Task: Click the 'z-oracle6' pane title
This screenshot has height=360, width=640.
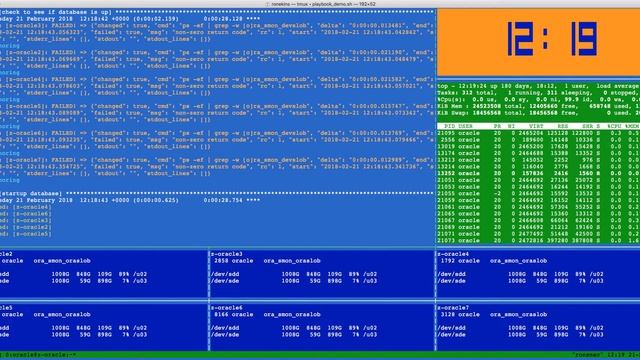Action: pyautogui.click(x=227, y=308)
